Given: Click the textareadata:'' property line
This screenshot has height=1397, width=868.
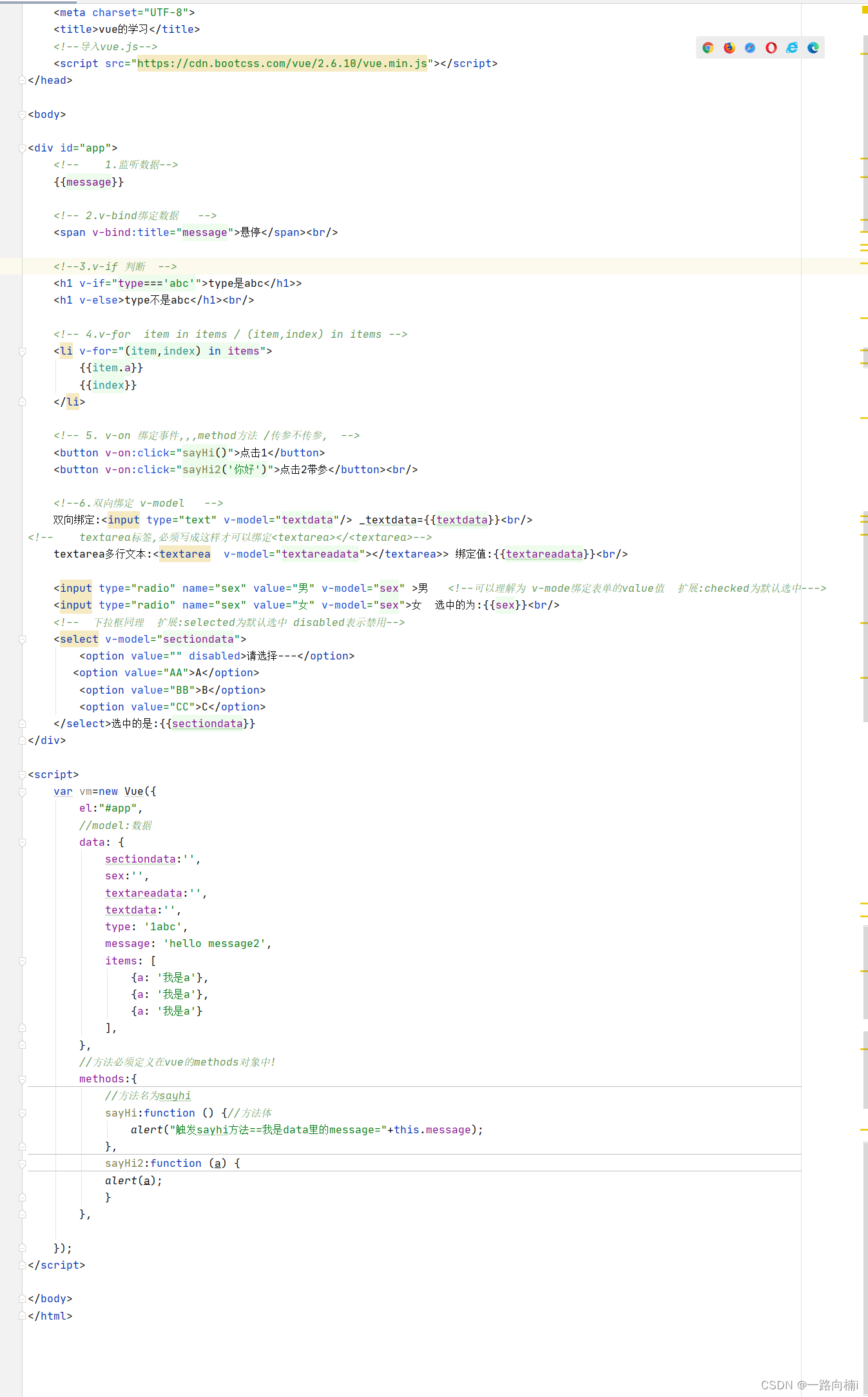Looking at the screenshot, I should (x=156, y=893).
